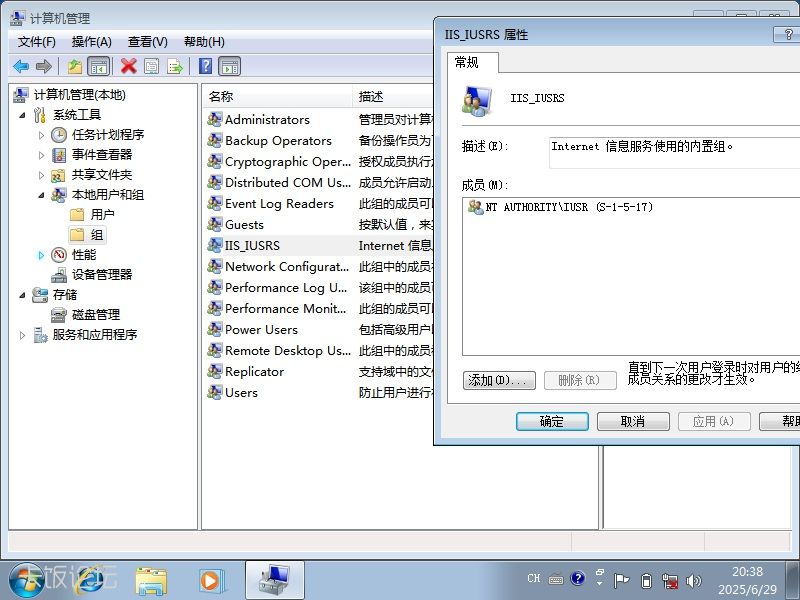800x600 pixels.
Task: Expand the 共享文件夹 tree node
Action: tap(41, 175)
